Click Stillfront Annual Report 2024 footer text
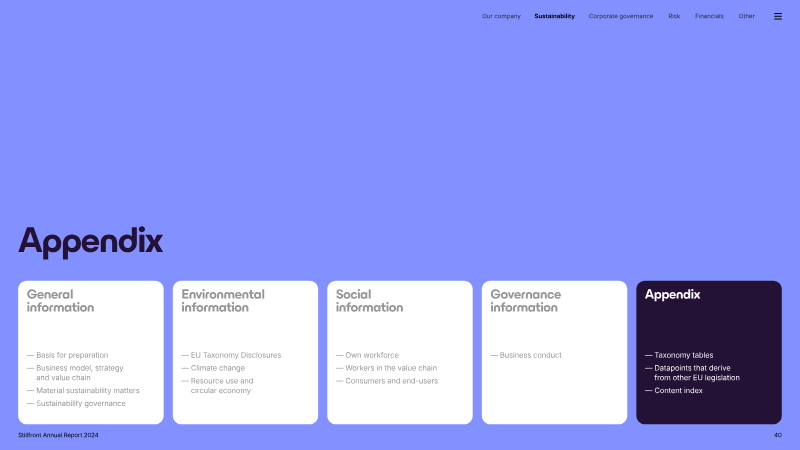This screenshot has height=450, width=800. [58, 435]
